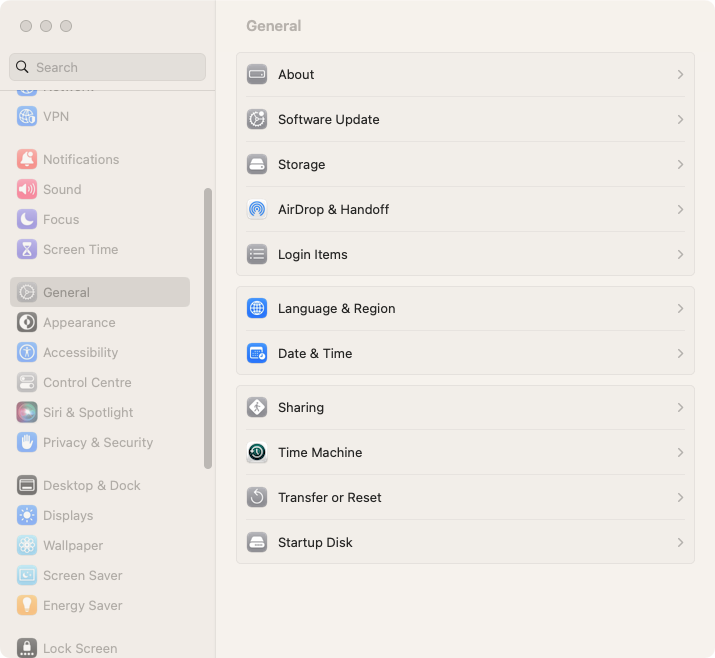Select the Privacy & Security hand icon
The width and height of the screenshot is (715, 658).
[x=27, y=442]
